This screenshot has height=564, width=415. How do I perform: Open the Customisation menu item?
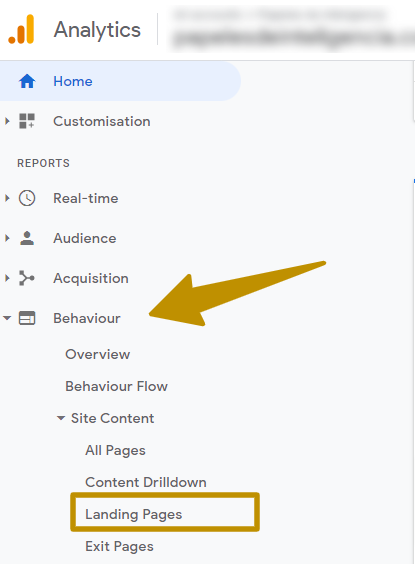(102, 121)
